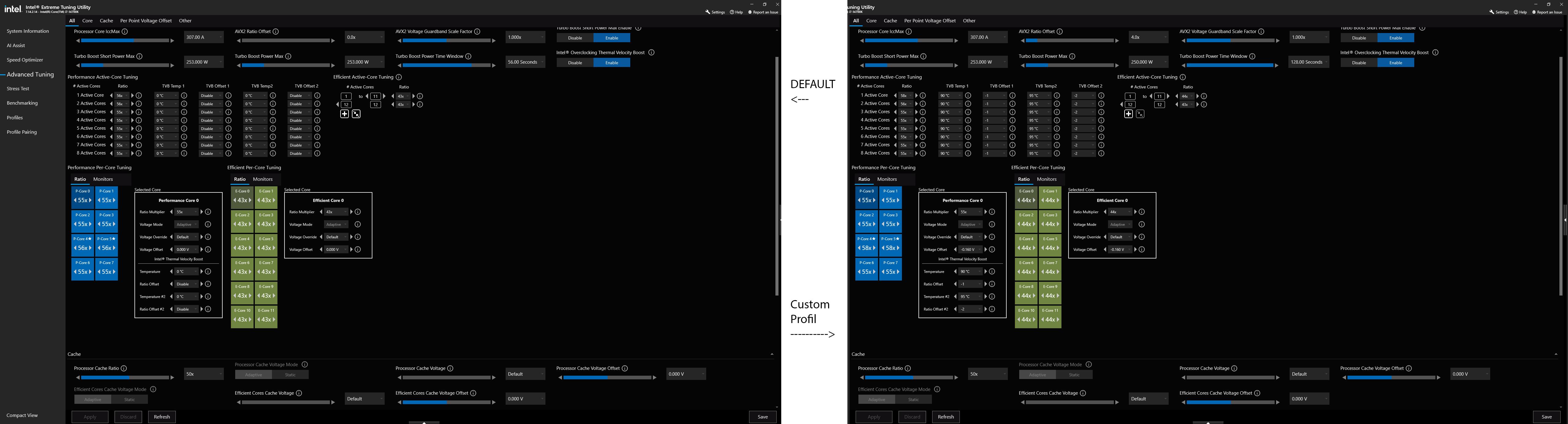1568x424 pixels.
Task: Click plus icon under Efficient Active-Core Tuning, right window
Action: point(1129,114)
